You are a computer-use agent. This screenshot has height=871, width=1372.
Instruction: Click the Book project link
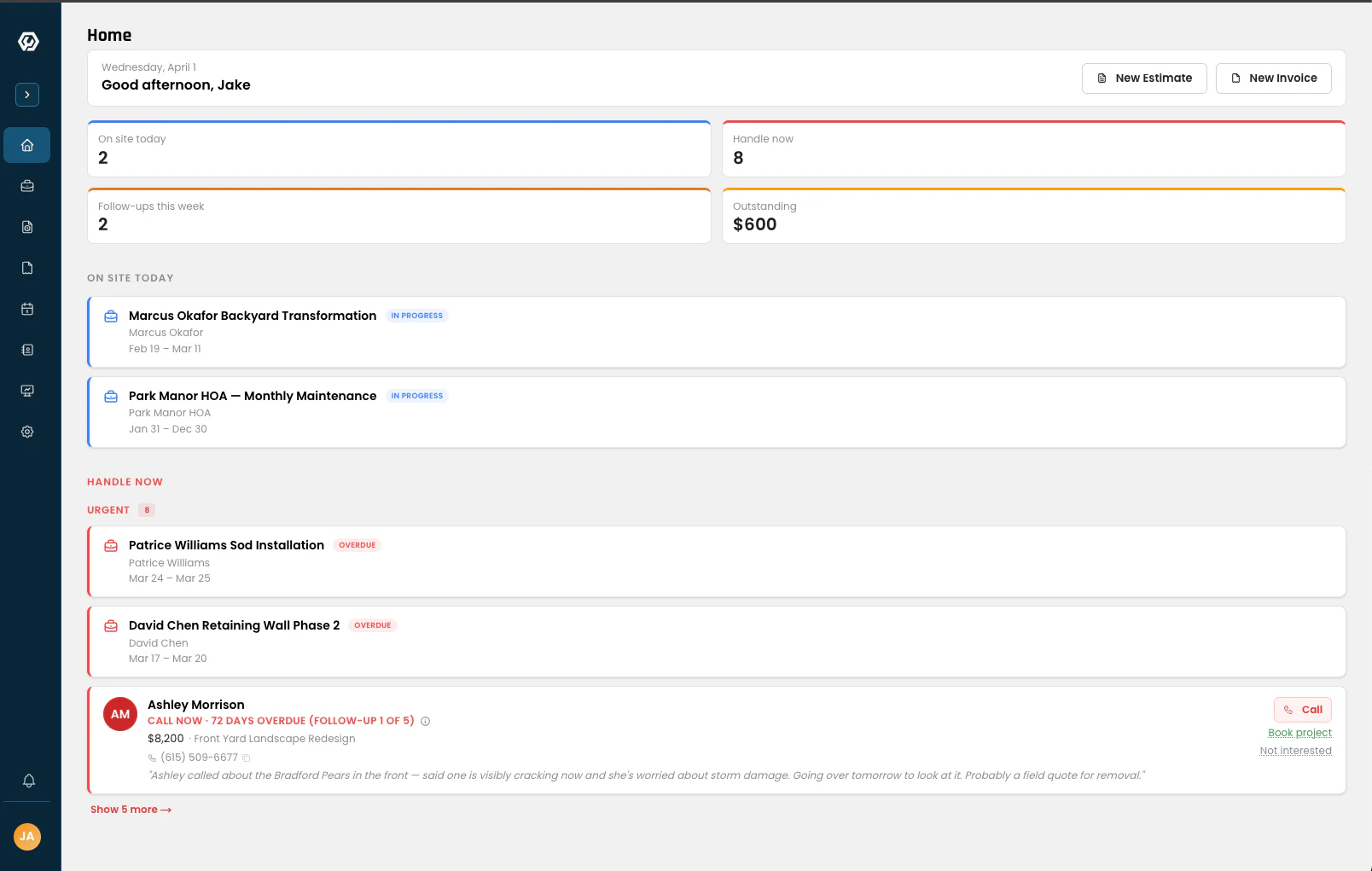pyautogui.click(x=1299, y=733)
